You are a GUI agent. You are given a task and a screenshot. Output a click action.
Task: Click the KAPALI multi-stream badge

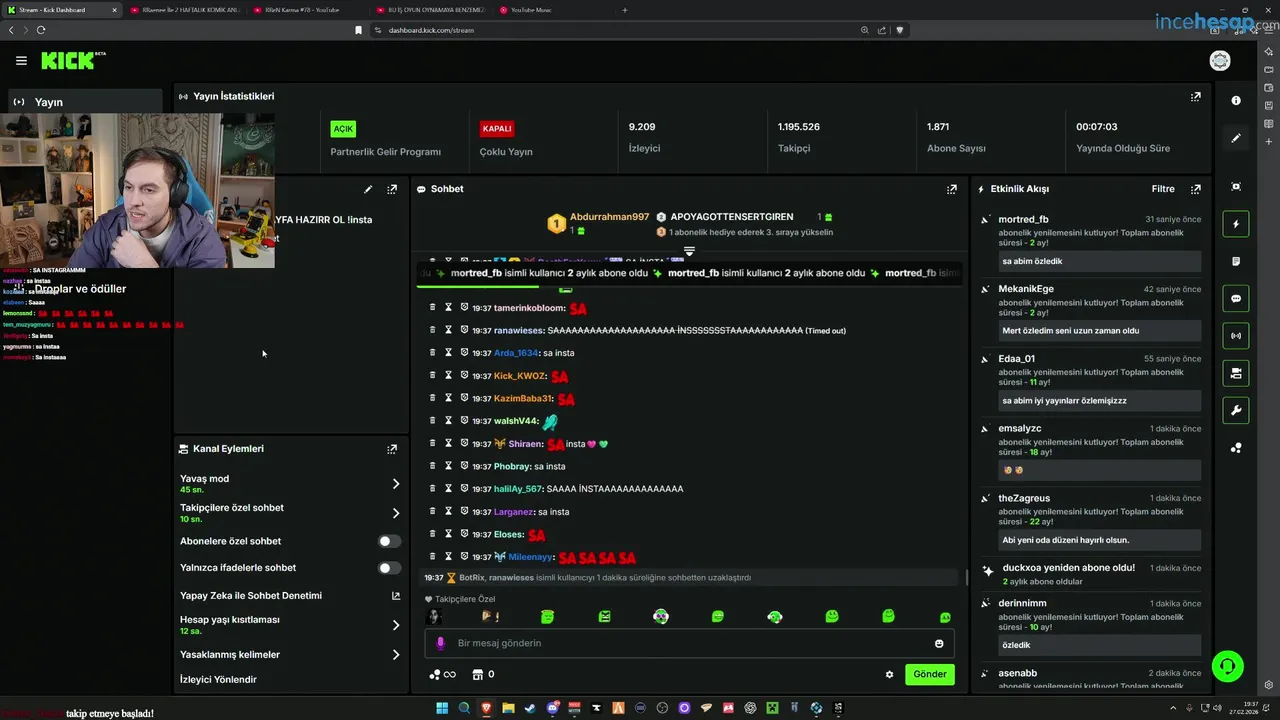(497, 129)
